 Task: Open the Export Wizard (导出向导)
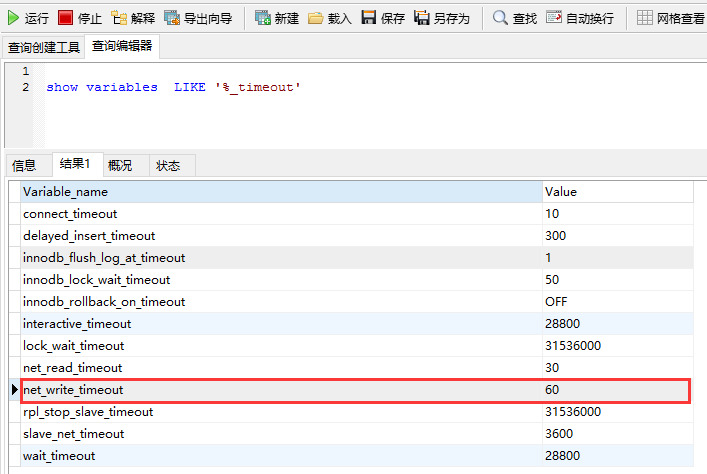[x=172, y=17]
